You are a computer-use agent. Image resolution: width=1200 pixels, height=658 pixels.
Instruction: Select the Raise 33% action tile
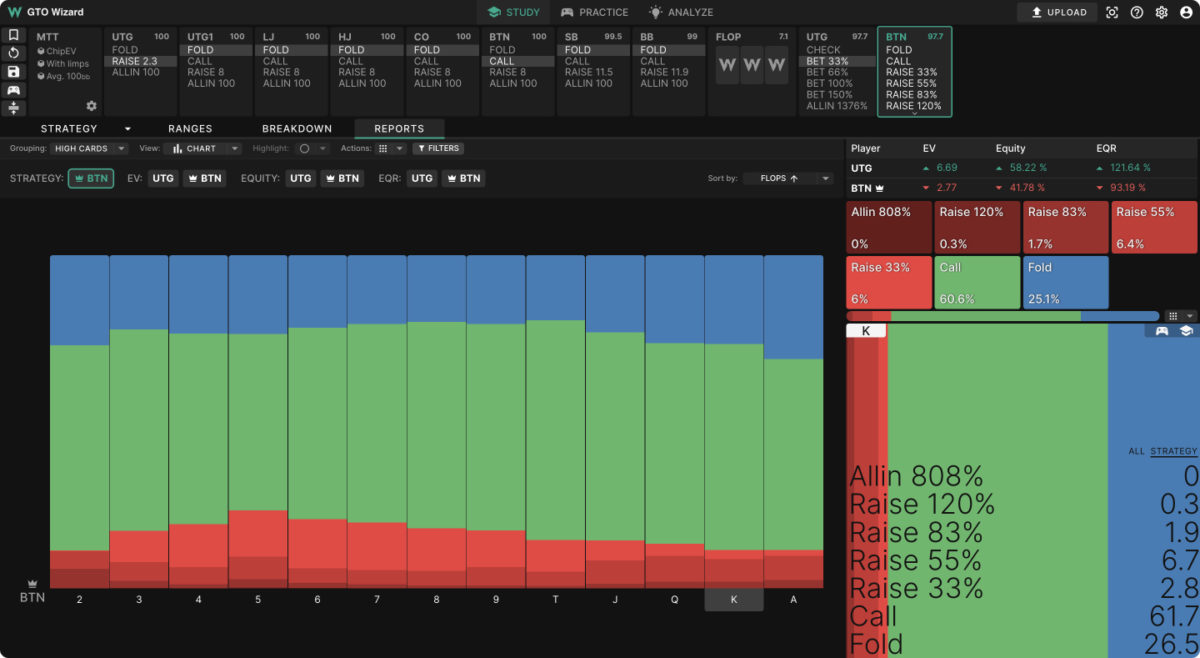(x=888, y=282)
